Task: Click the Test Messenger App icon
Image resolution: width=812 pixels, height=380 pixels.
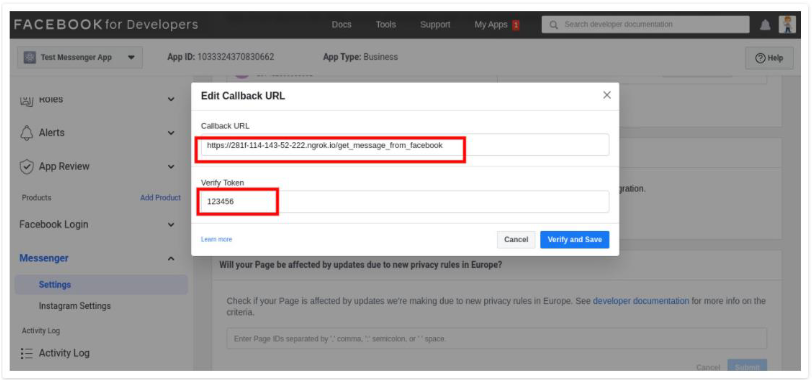Action: coord(30,57)
